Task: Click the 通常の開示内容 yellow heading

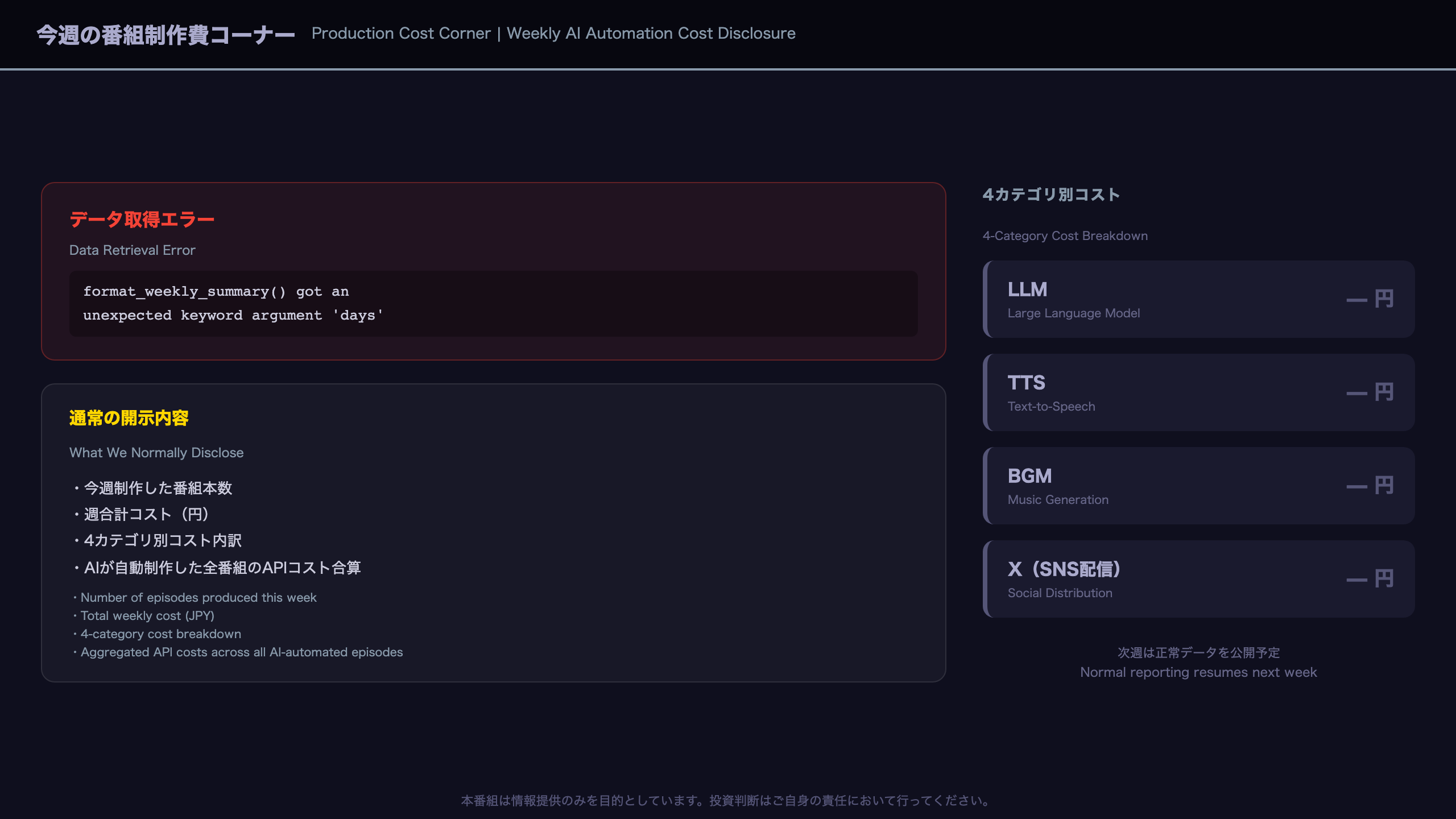Action: coord(129,418)
